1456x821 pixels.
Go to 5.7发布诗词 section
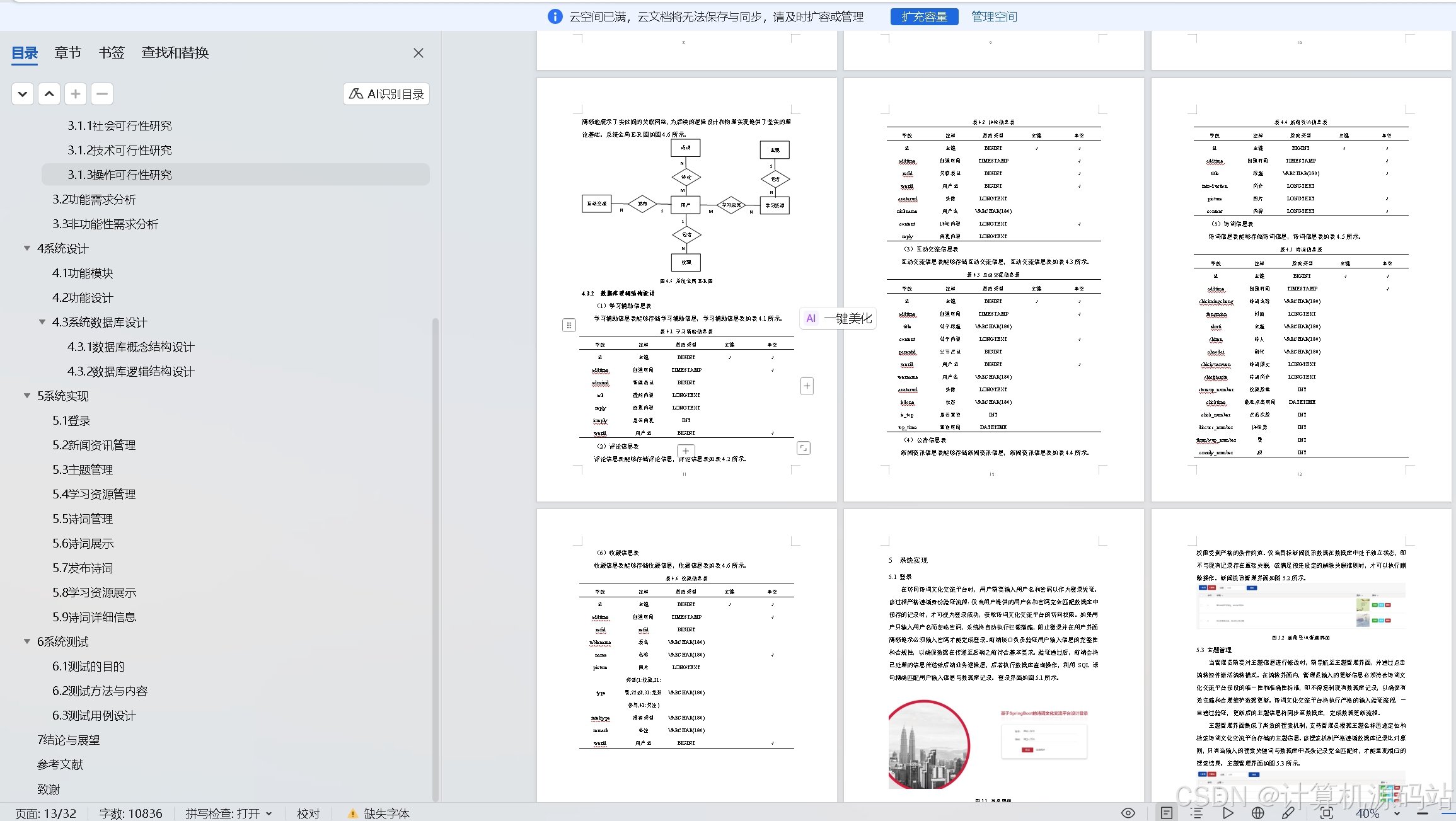pos(83,568)
